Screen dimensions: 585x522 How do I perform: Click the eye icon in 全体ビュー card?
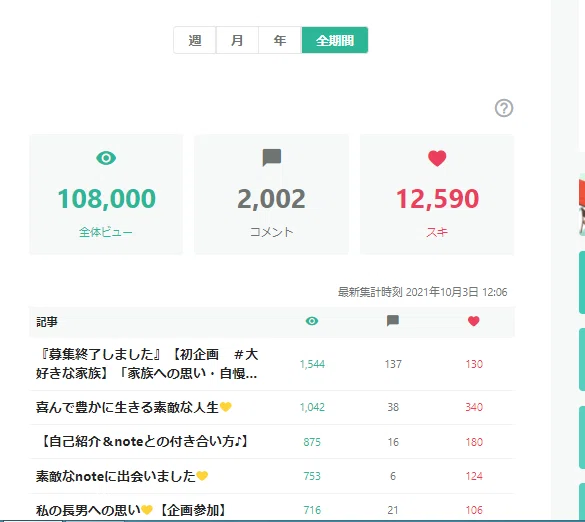tap(106, 158)
